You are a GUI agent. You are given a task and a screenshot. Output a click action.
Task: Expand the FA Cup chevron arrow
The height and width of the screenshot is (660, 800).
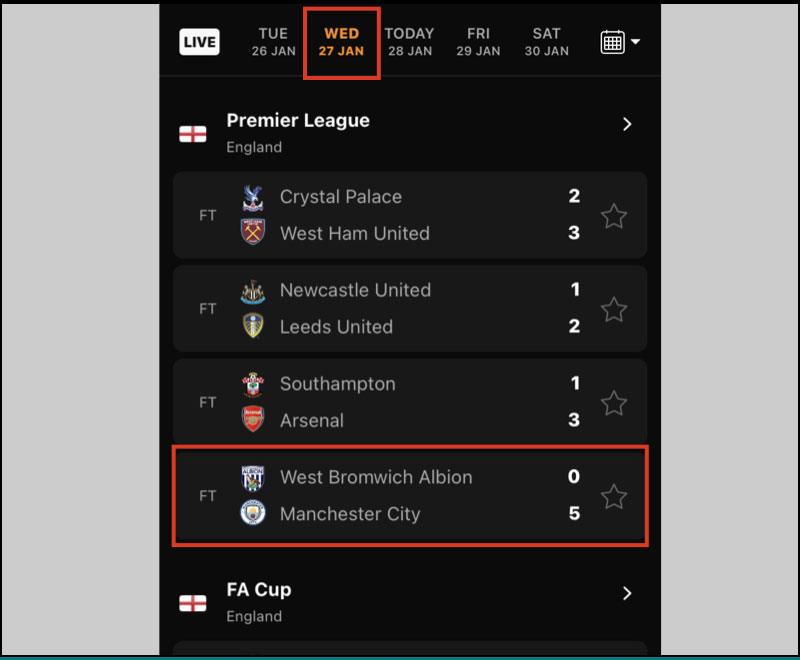pos(627,593)
